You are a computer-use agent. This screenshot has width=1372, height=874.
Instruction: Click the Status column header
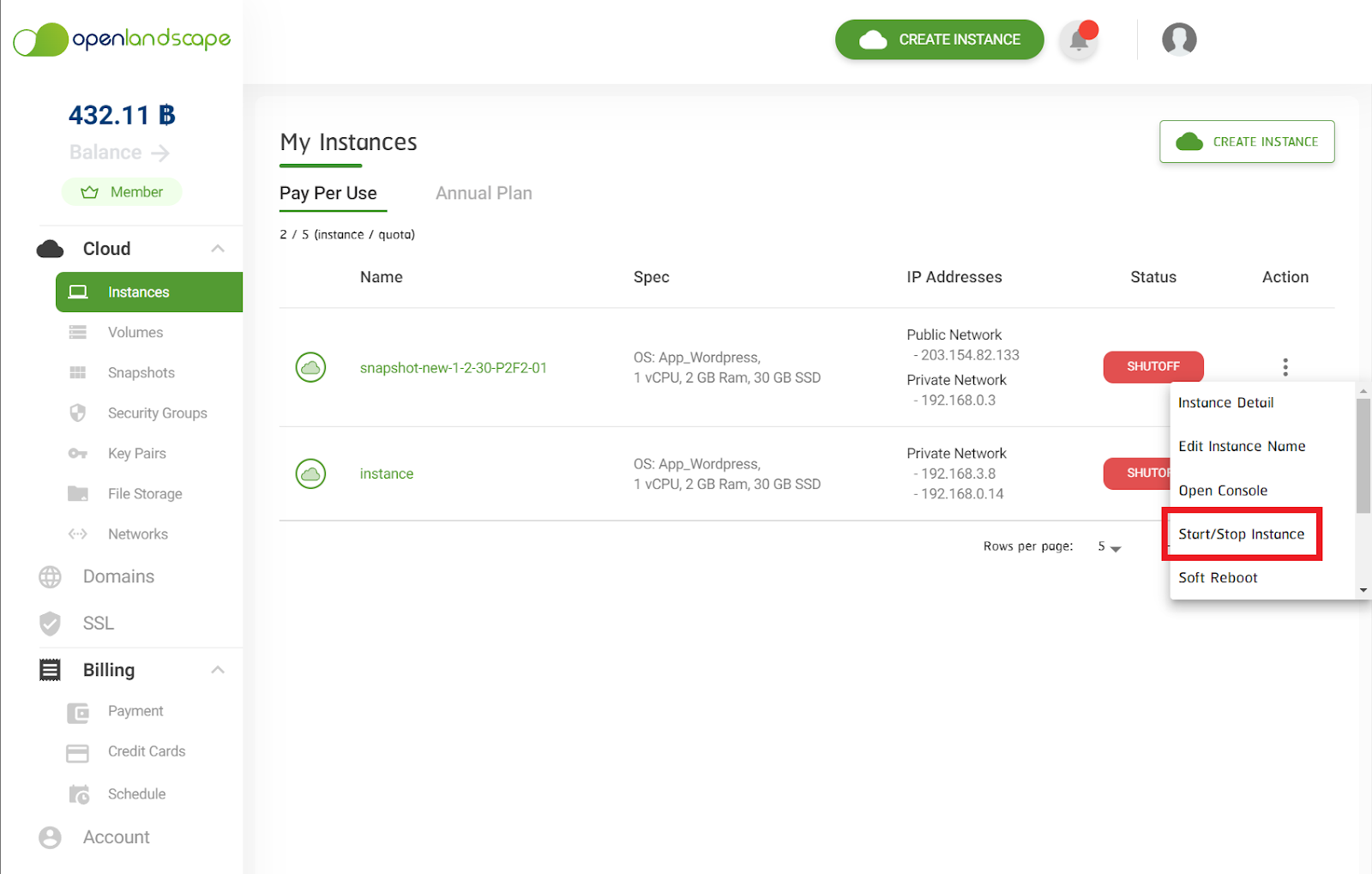click(1153, 277)
